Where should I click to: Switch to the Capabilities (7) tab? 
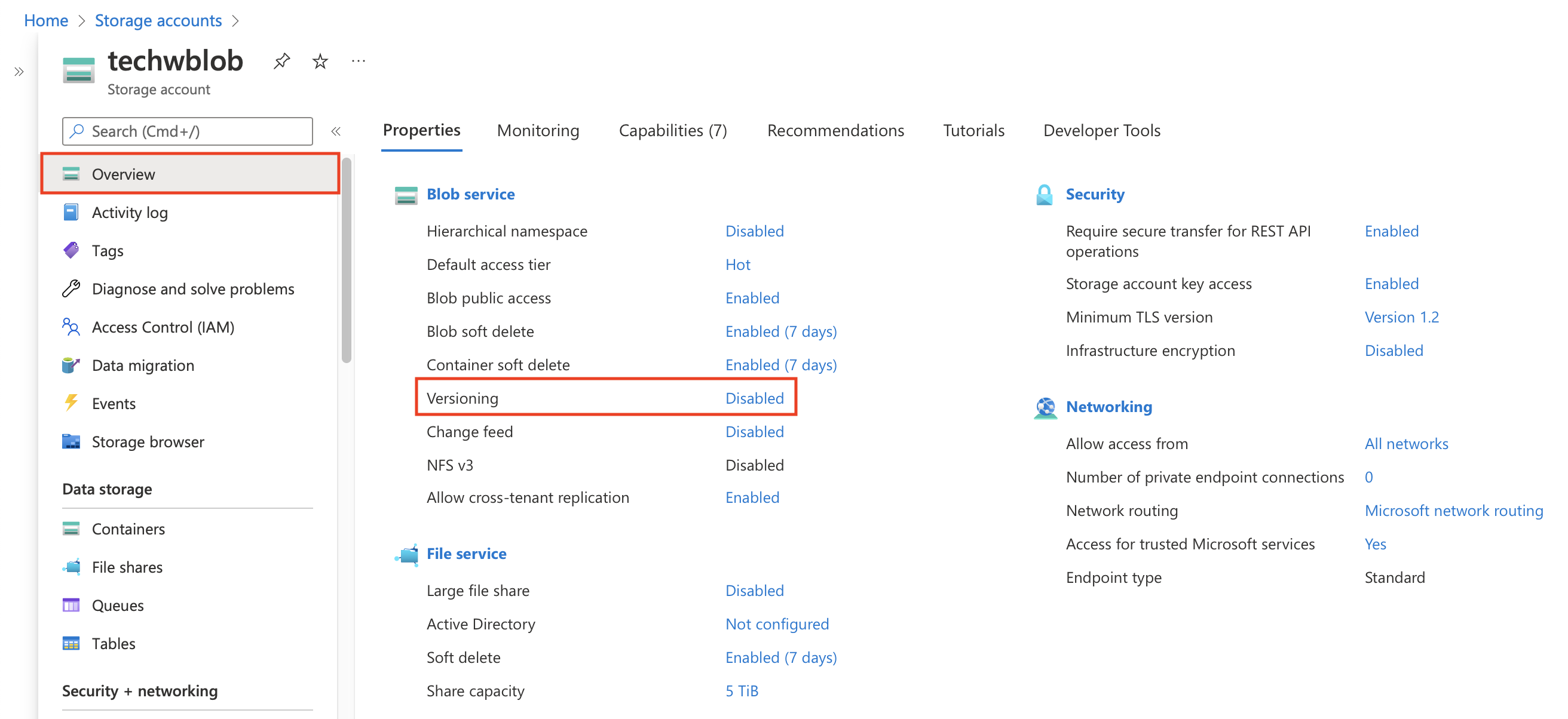pos(672,130)
